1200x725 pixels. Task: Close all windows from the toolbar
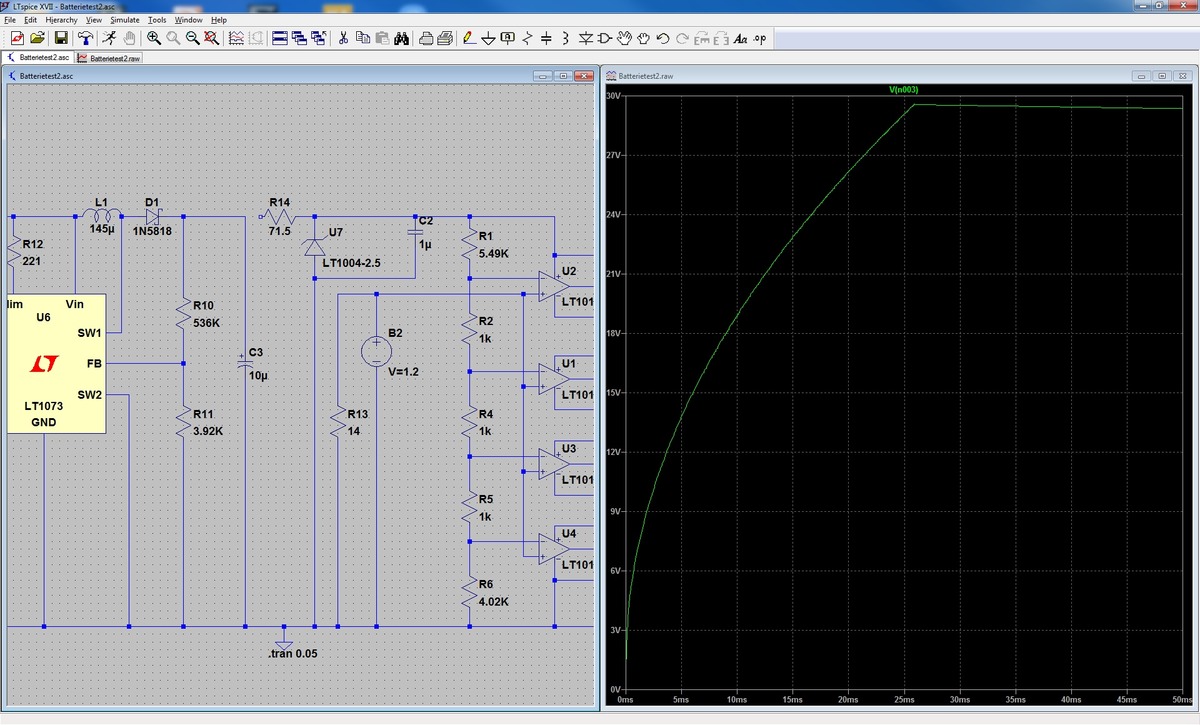click(x=319, y=38)
